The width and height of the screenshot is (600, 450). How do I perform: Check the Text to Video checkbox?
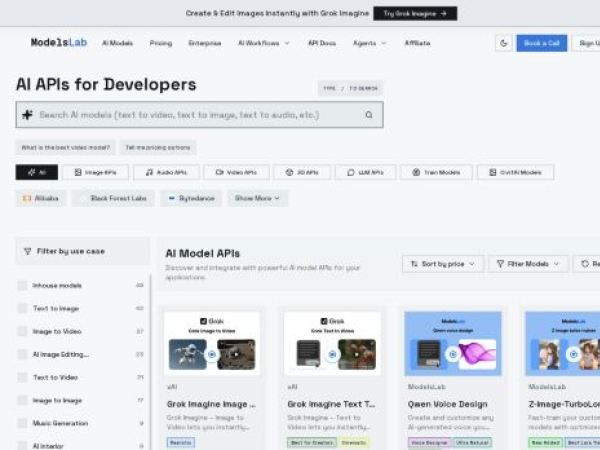point(23,377)
